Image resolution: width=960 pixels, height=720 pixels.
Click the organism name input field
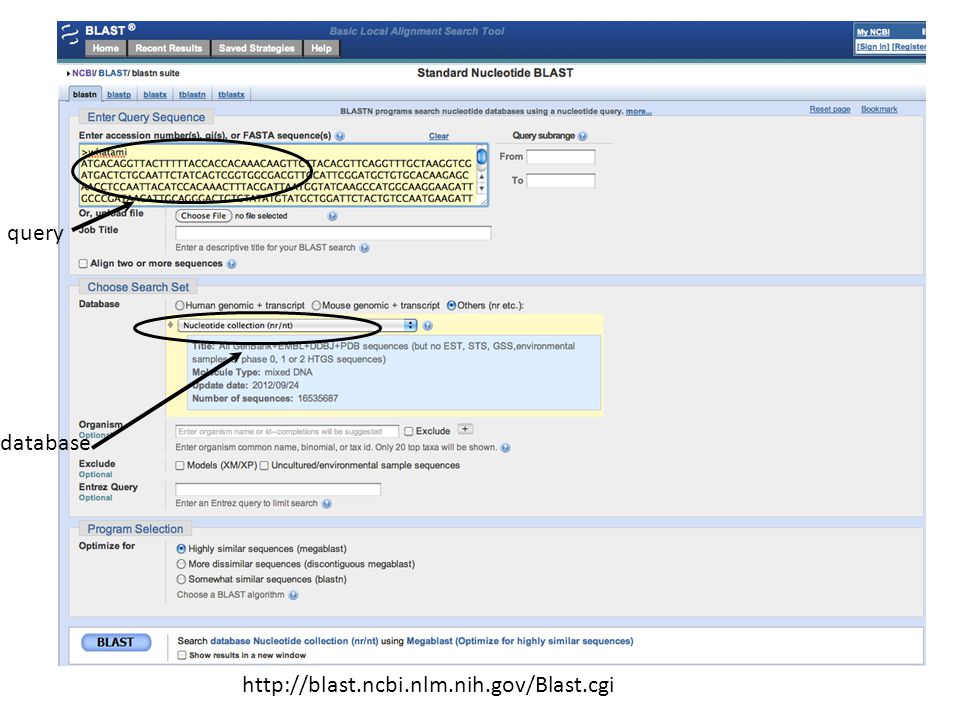coord(287,432)
